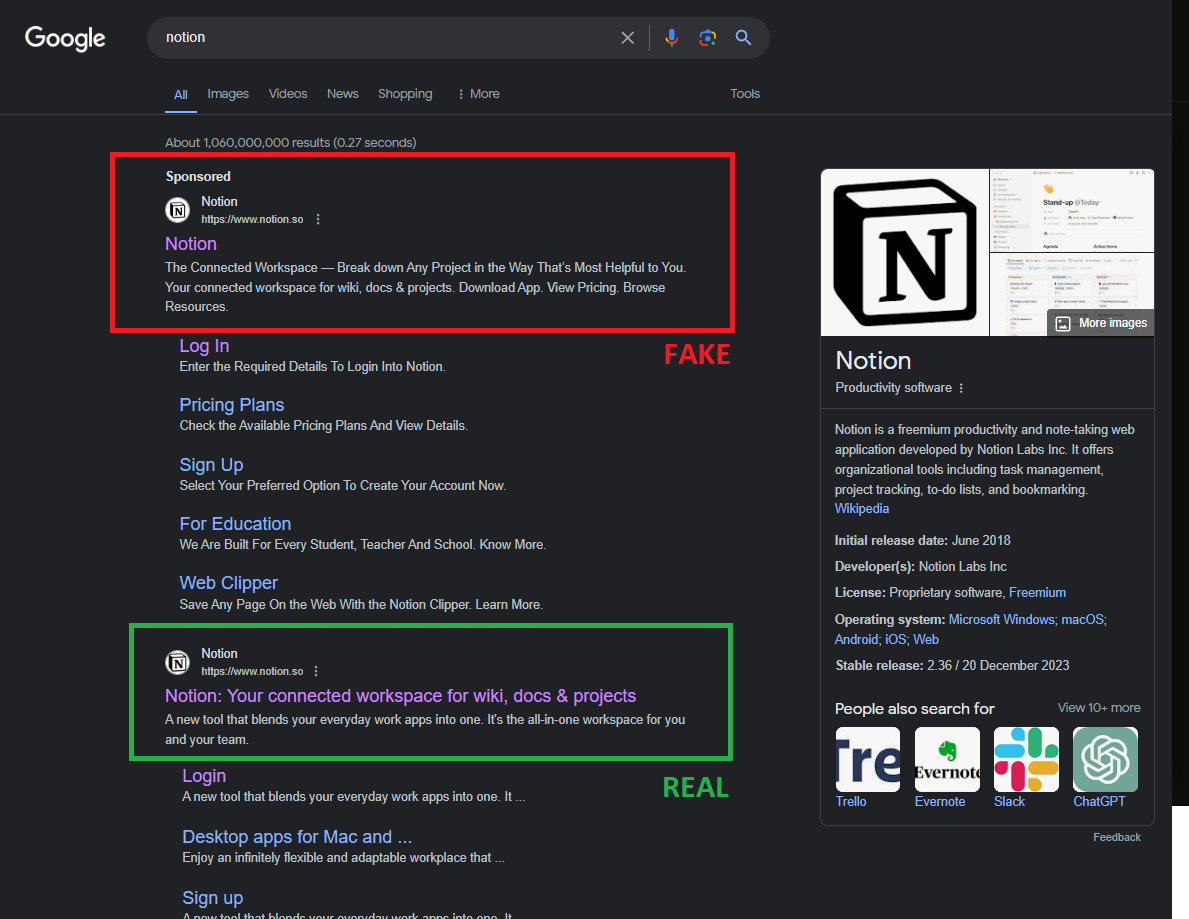1189x919 pixels.
Task: Follow the Android link
Action: click(857, 639)
